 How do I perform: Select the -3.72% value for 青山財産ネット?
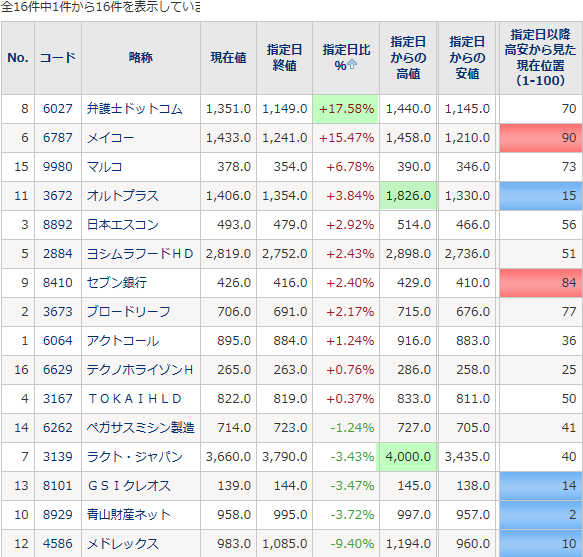(x=352, y=515)
